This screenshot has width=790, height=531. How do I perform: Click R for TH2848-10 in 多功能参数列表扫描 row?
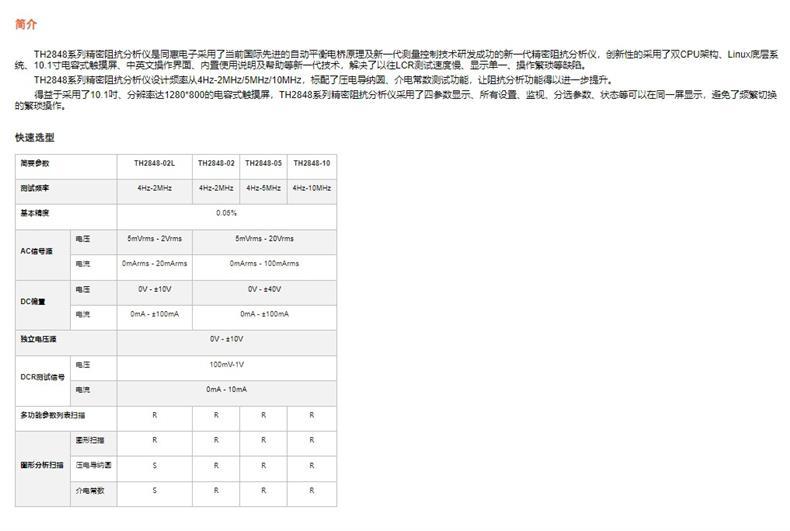point(312,415)
